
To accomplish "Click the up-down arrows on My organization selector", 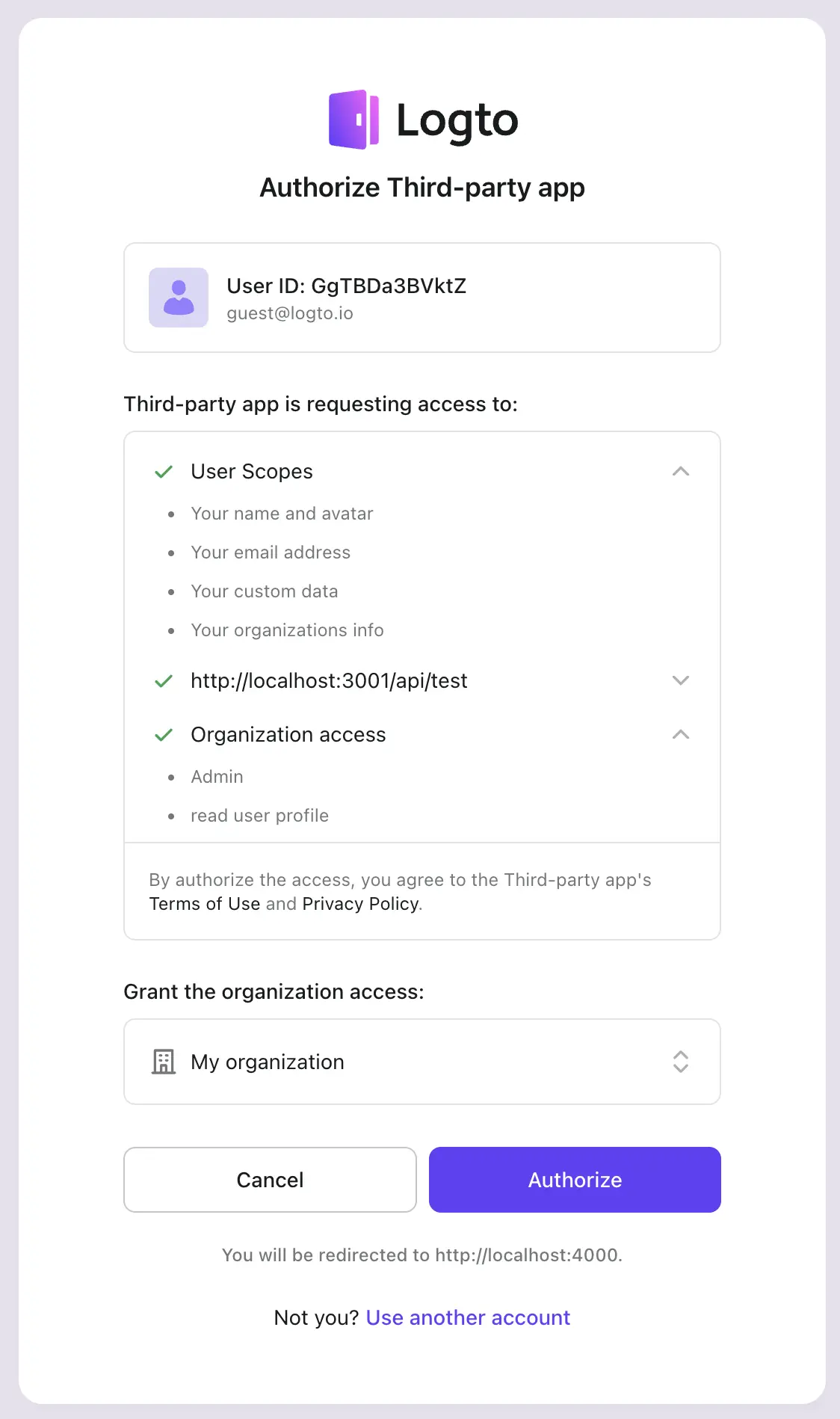I will (x=681, y=1062).
